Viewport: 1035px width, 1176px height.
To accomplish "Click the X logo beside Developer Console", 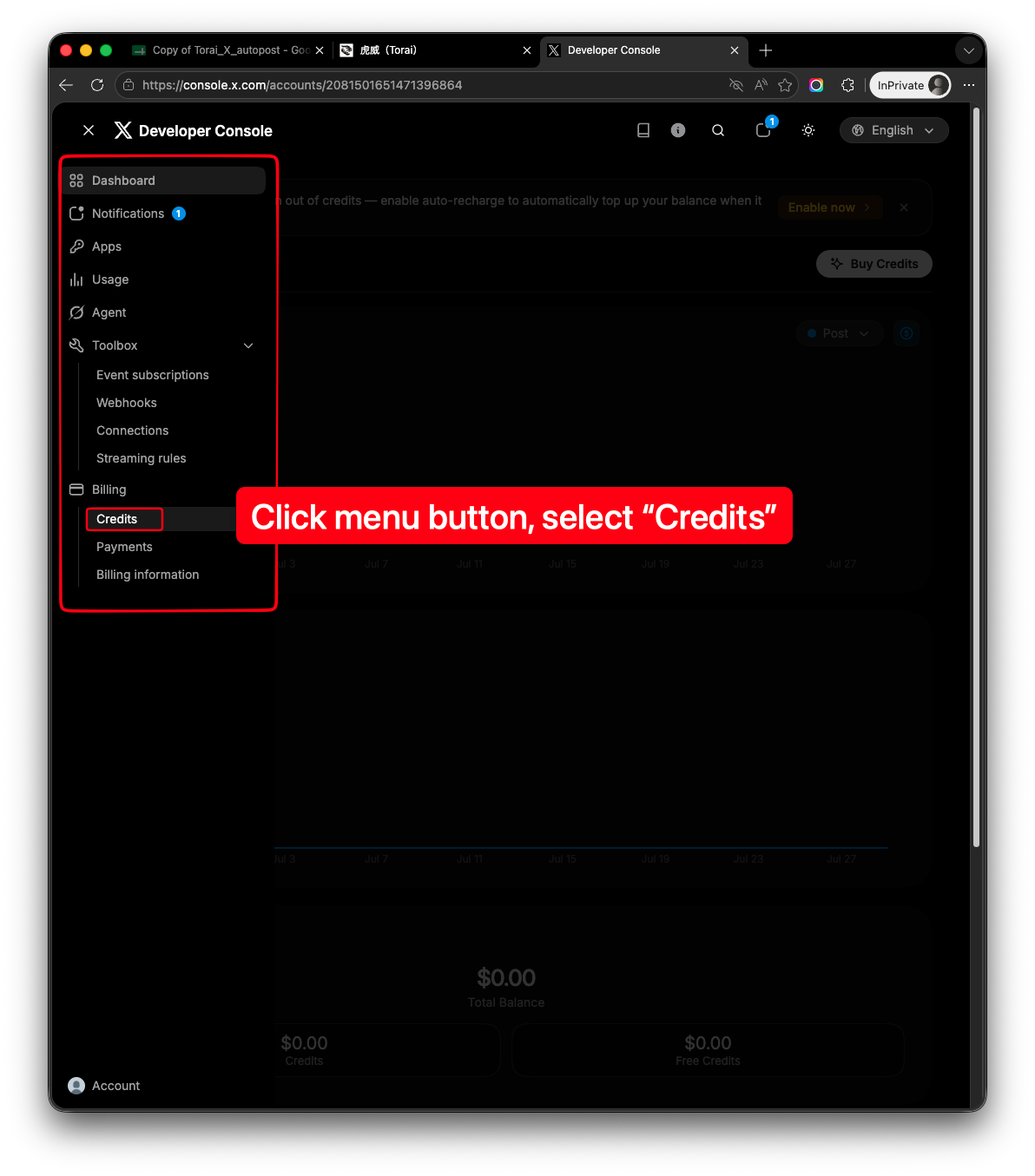I will coord(123,130).
